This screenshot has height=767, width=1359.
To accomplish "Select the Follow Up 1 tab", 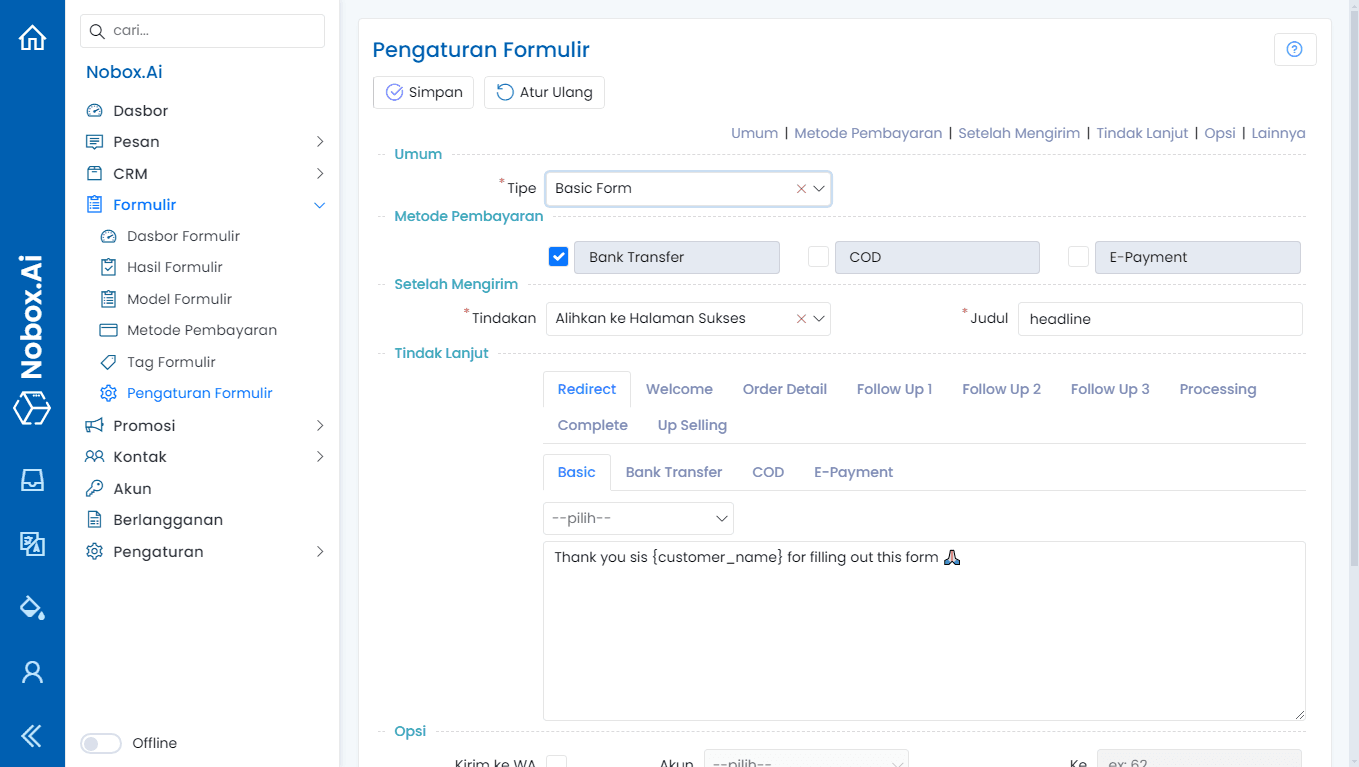I will click(894, 389).
